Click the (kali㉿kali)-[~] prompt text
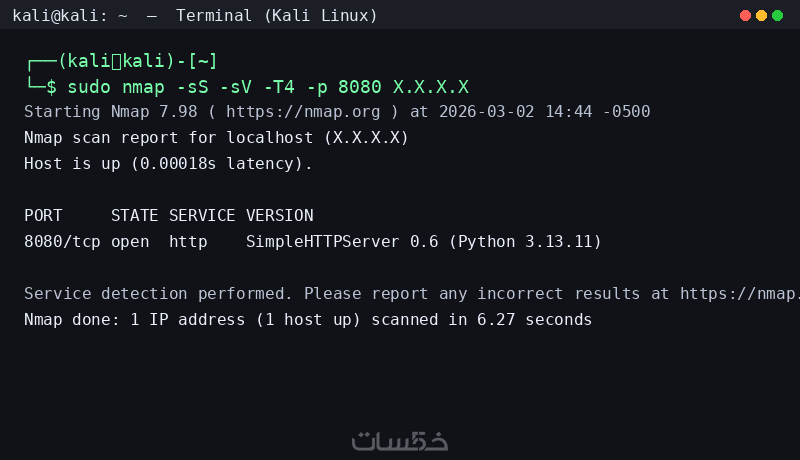 138,61
